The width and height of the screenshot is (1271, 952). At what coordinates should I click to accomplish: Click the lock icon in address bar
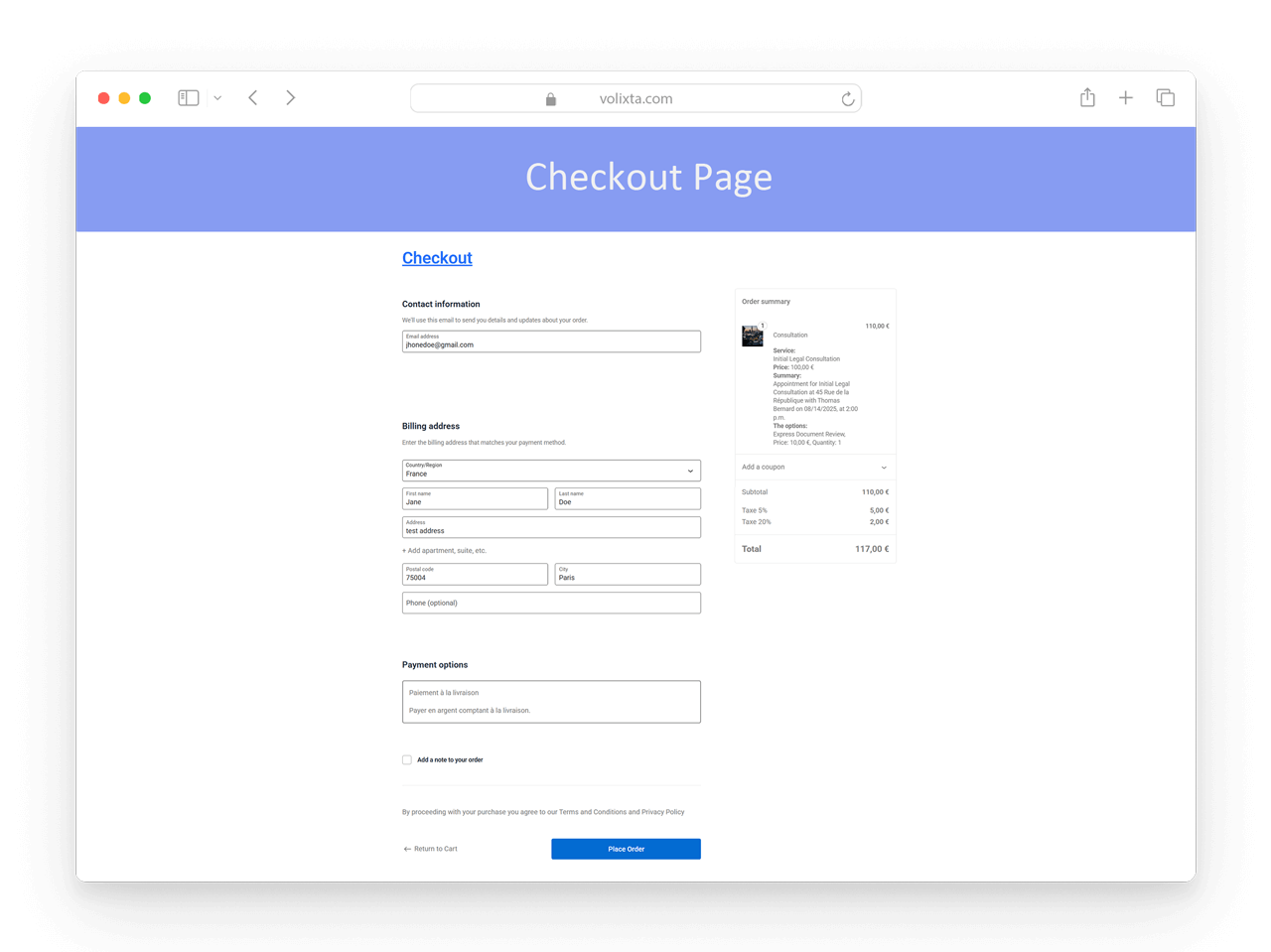click(551, 98)
